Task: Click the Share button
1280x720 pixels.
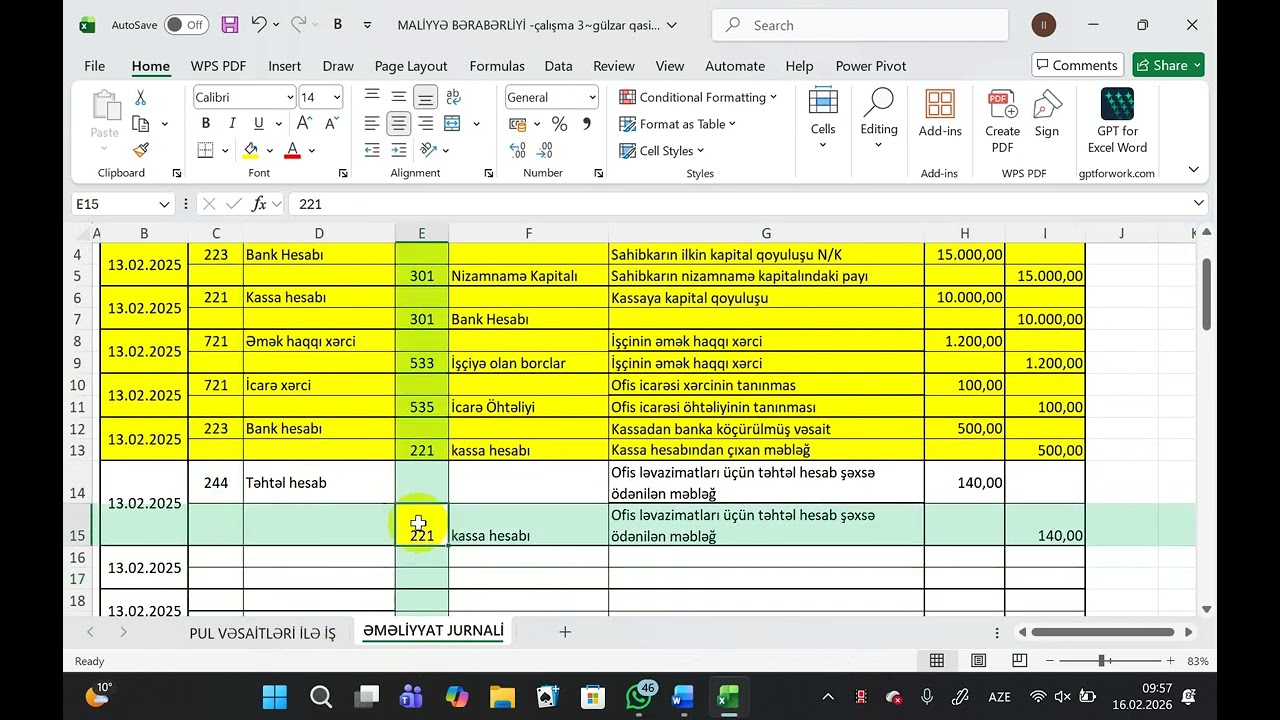Action: 1168,65
